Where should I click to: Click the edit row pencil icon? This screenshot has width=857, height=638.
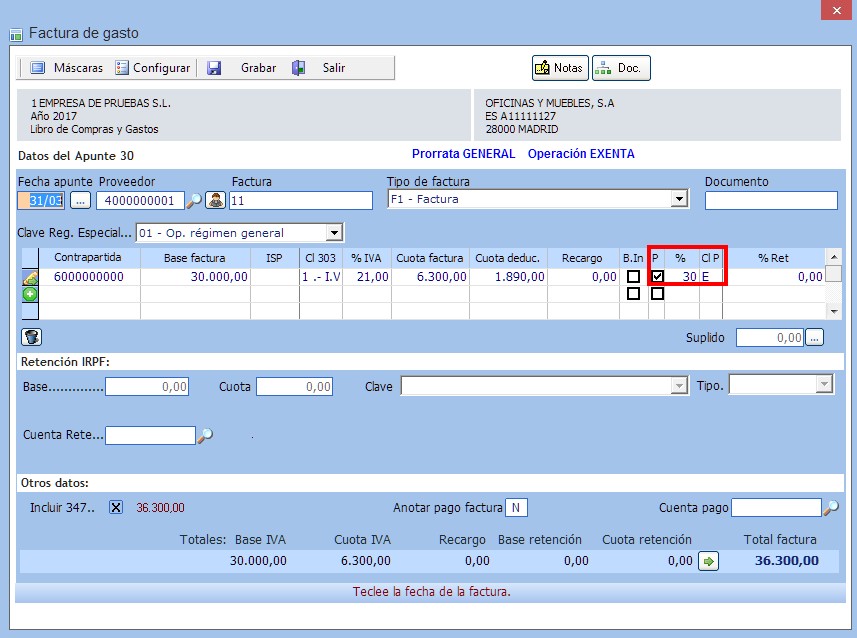30,278
